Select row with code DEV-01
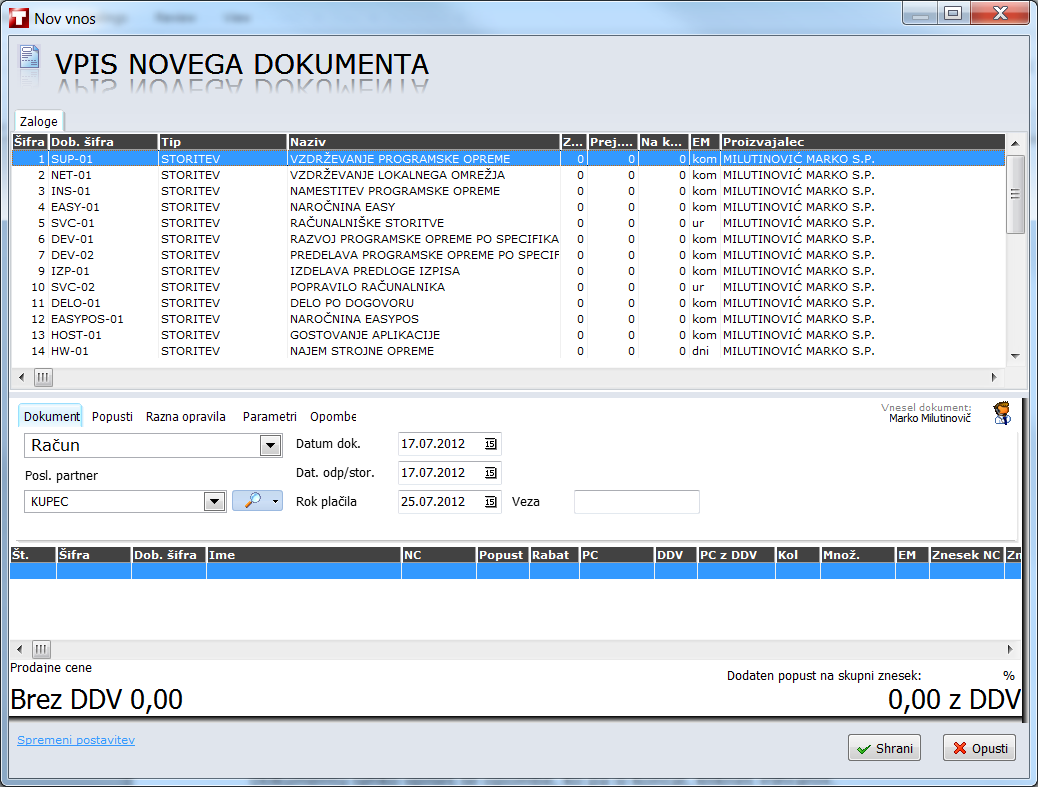The height and width of the screenshot is (787, 1038). coord(508,239)
